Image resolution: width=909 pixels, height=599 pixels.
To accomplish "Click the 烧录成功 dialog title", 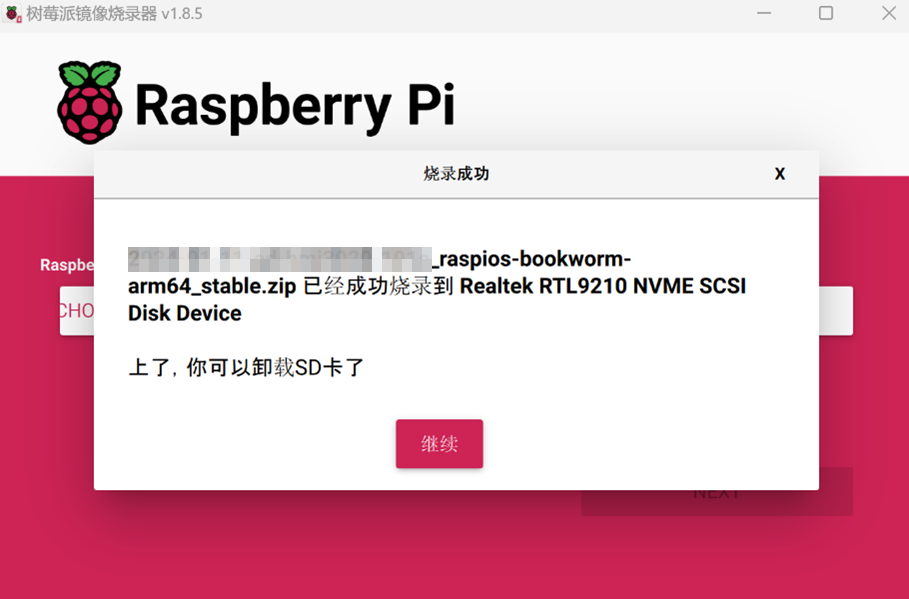I will tap(456, 173).
